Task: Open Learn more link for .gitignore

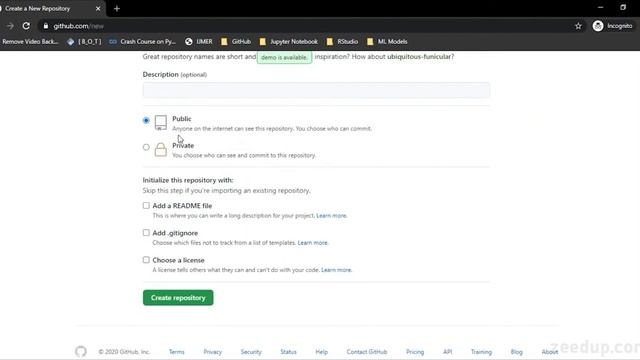Action: click(x=313, y=243)
